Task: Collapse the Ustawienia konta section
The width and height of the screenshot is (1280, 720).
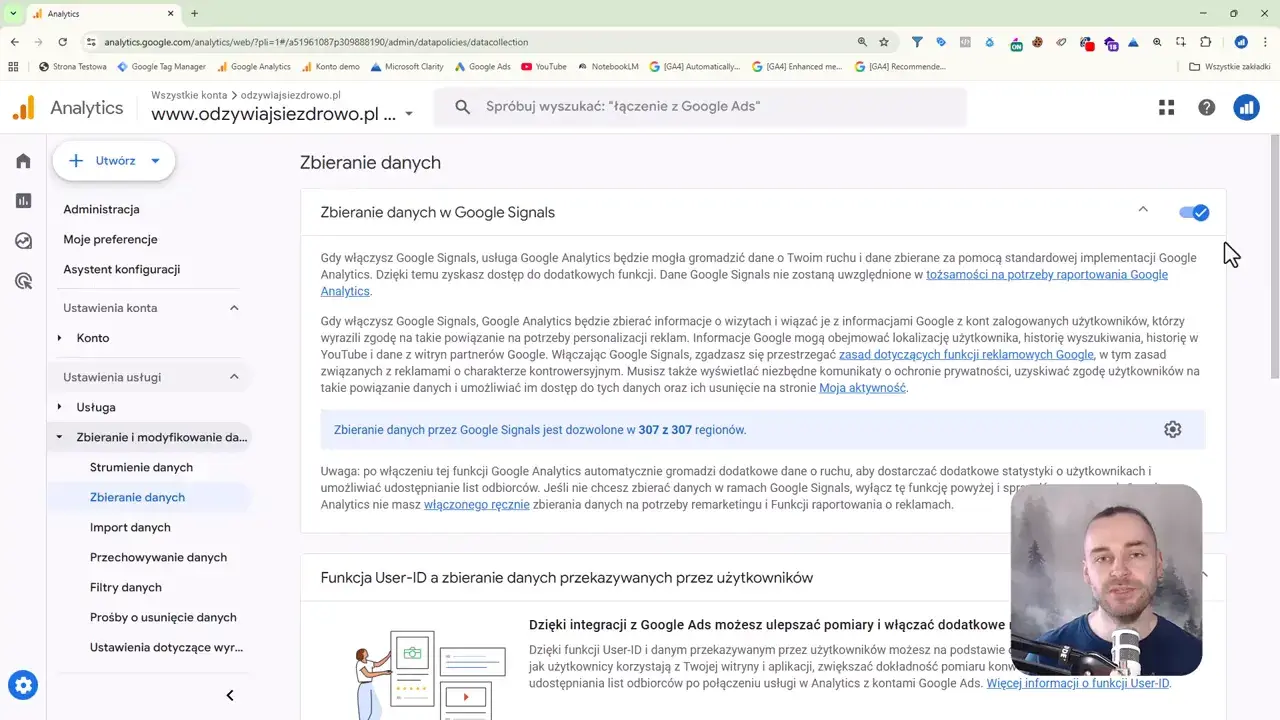Action: [234, 308]
